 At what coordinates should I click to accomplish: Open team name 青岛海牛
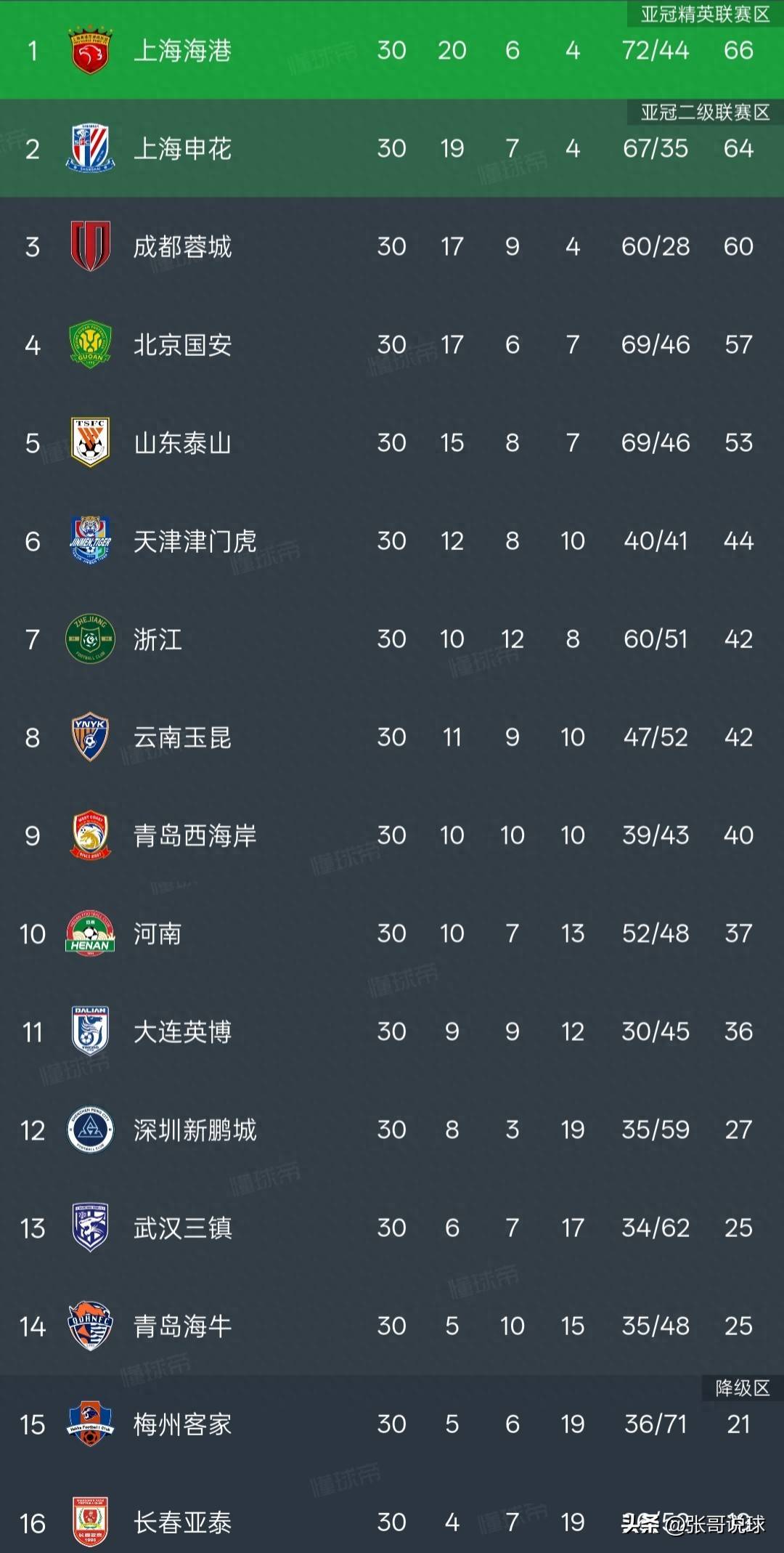point(182,1326)
